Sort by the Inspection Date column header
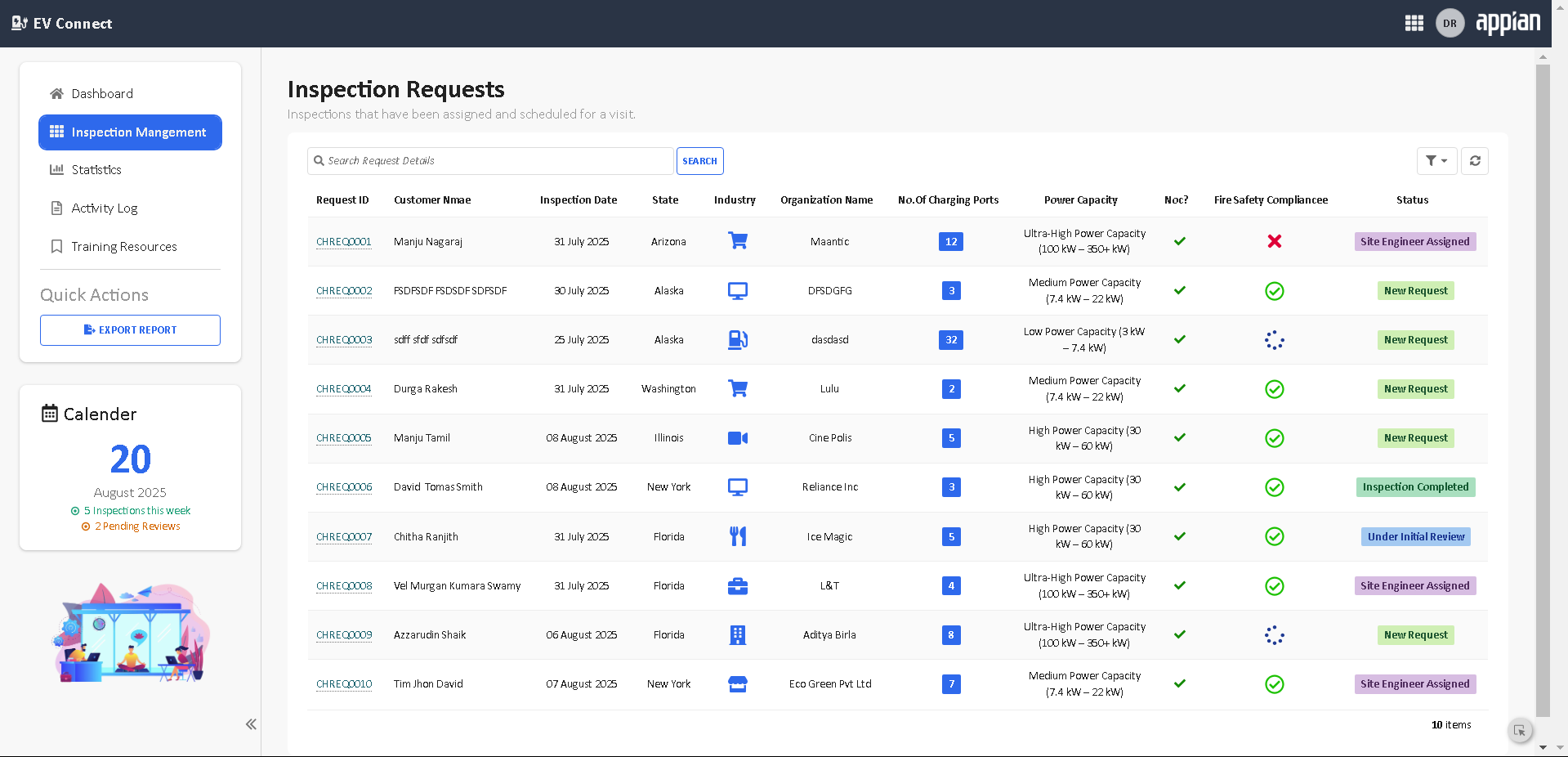The image size is (1568, 757). [578, 200]
